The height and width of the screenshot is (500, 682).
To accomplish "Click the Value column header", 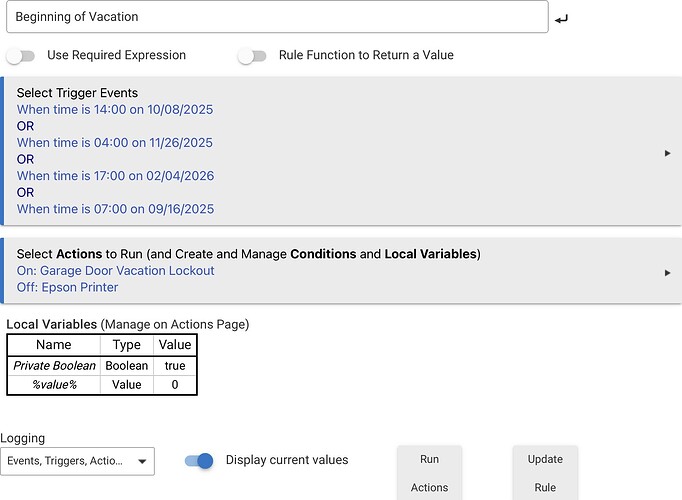I will point(175,345).
